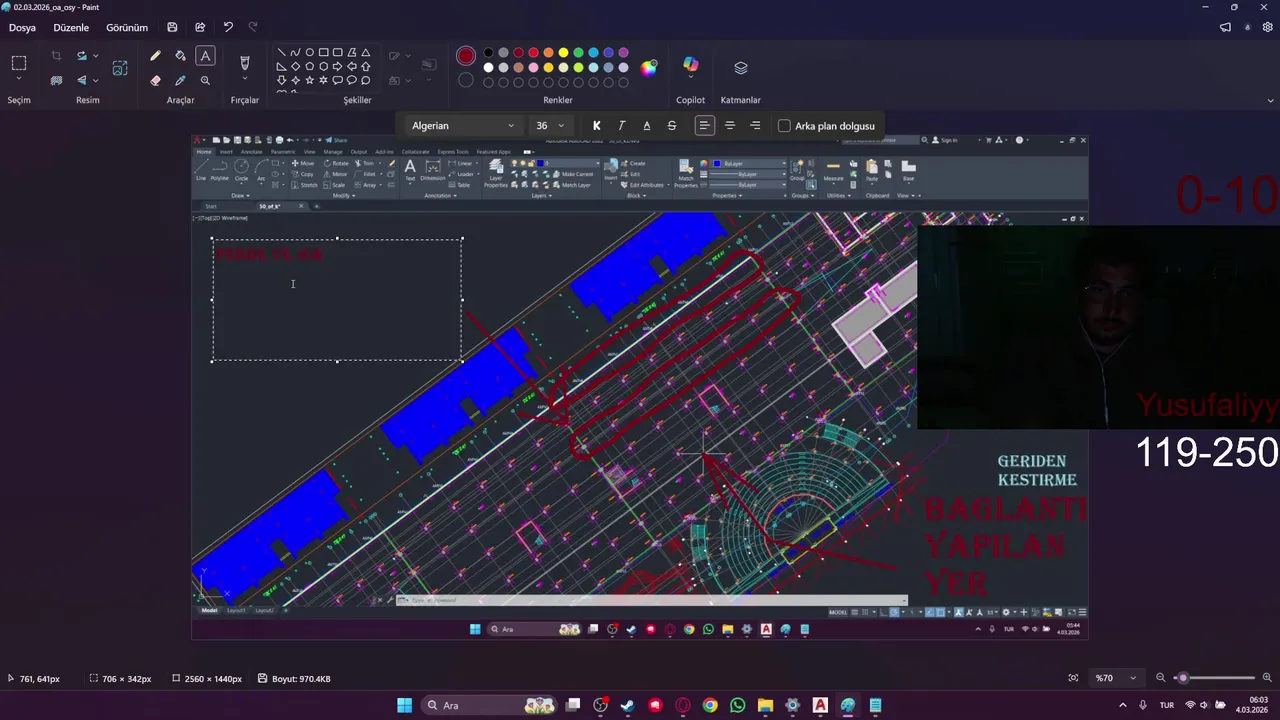Expand the Seçim selection options arrow
1280x720 pixels.
(19, 80)
